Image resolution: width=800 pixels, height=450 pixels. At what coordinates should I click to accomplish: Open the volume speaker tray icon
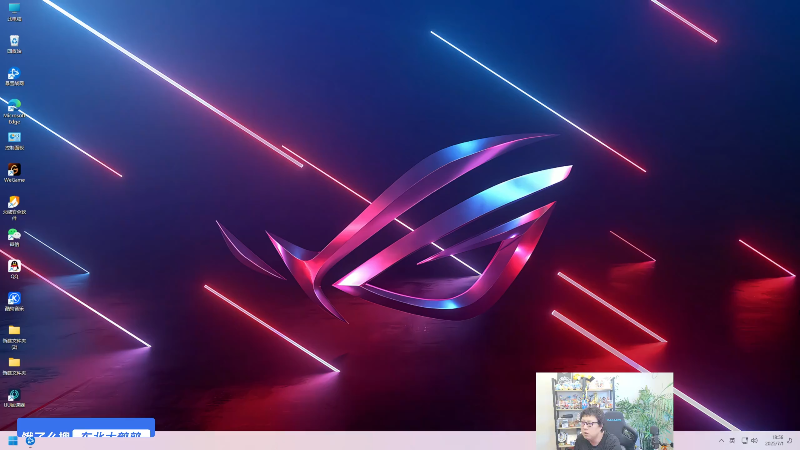coord(755,441)
